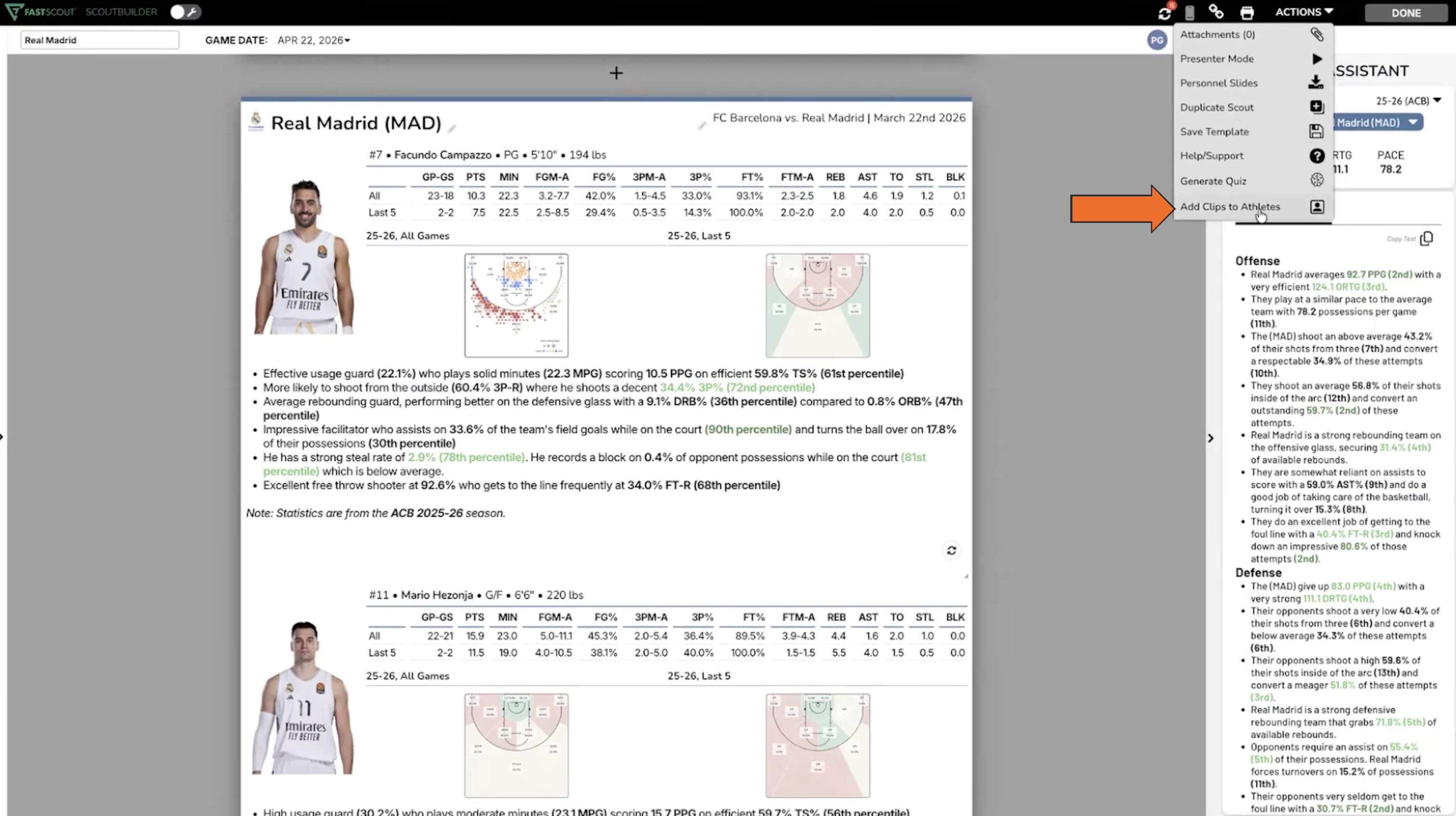Viewport: 1456px width, 816px height.
Task: Click the PG user avatar
Action: point(1157,40)
